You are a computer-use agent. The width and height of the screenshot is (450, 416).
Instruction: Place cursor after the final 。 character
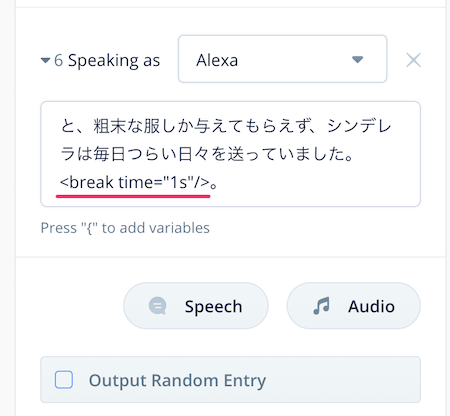pos(219,182)
